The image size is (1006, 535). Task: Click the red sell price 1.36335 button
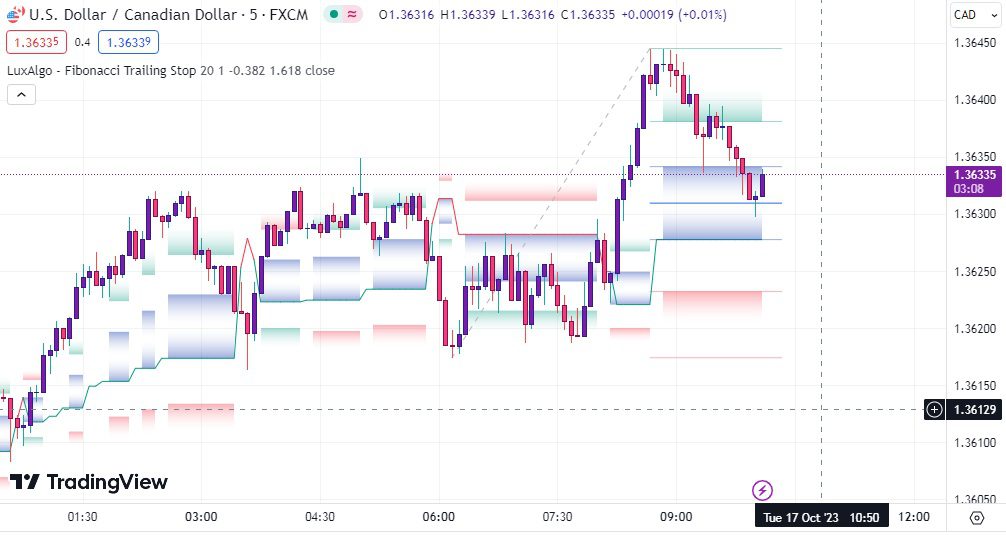pyautogui.click(x=37, y=42)
